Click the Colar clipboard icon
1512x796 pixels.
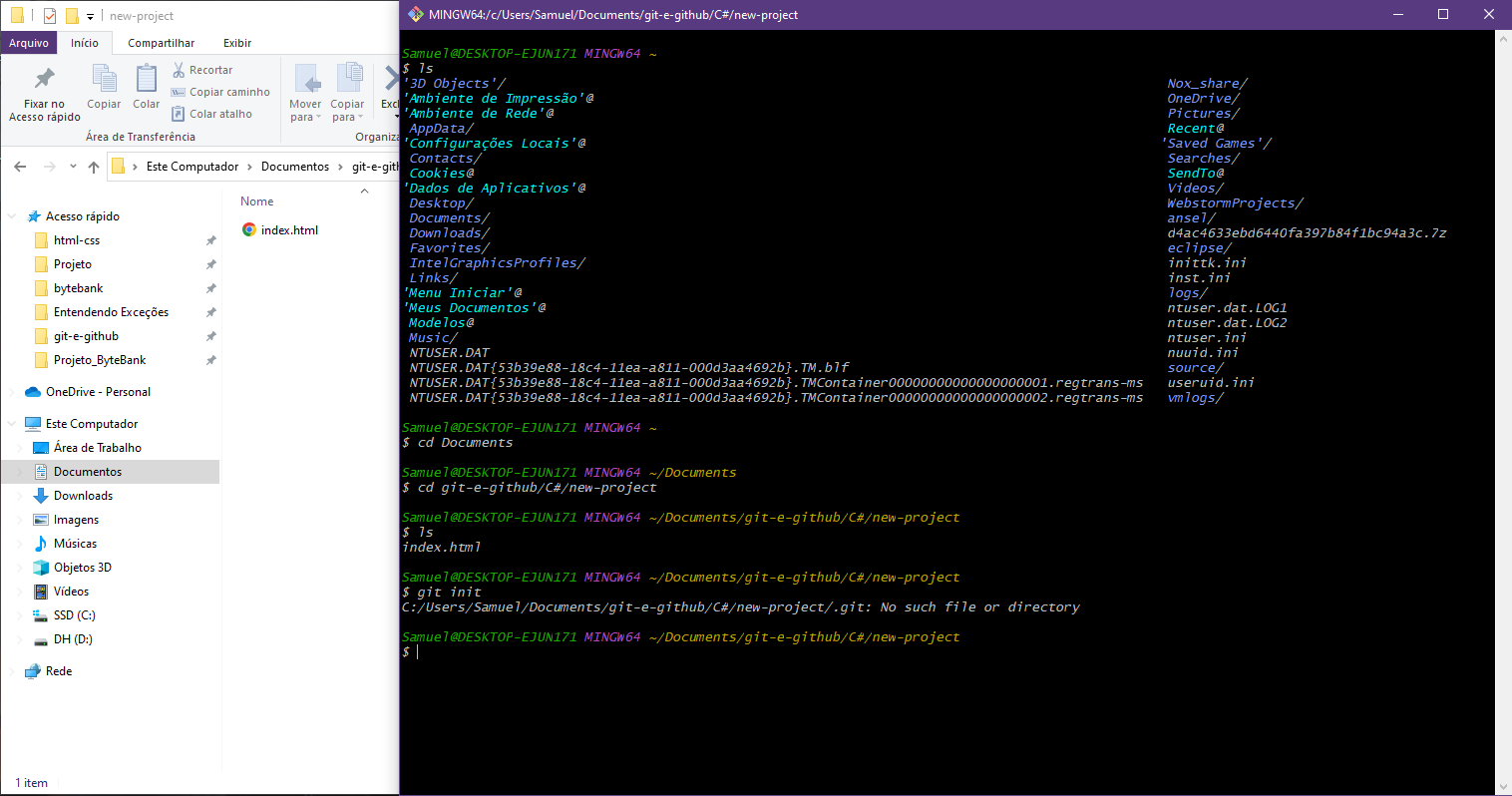pos(147,79)
